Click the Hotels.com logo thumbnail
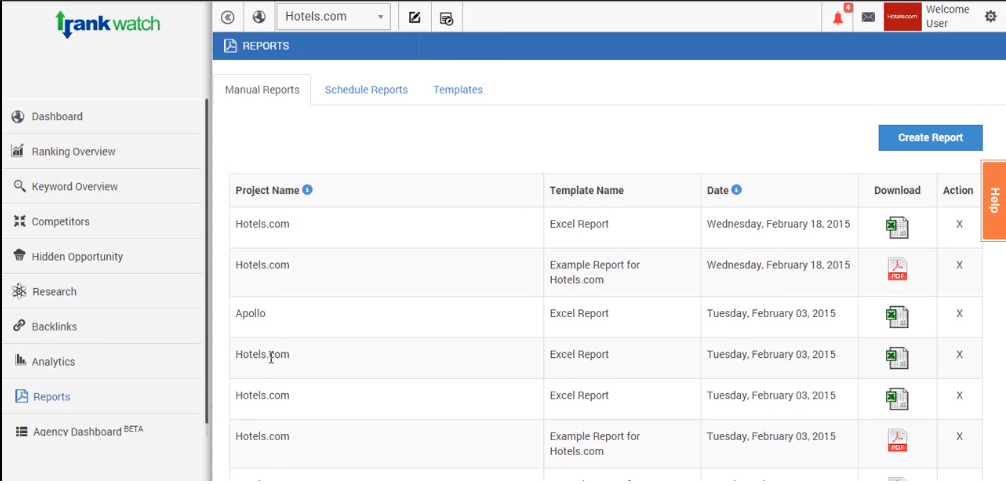1006x484 pixels. (x=902, y=17)
